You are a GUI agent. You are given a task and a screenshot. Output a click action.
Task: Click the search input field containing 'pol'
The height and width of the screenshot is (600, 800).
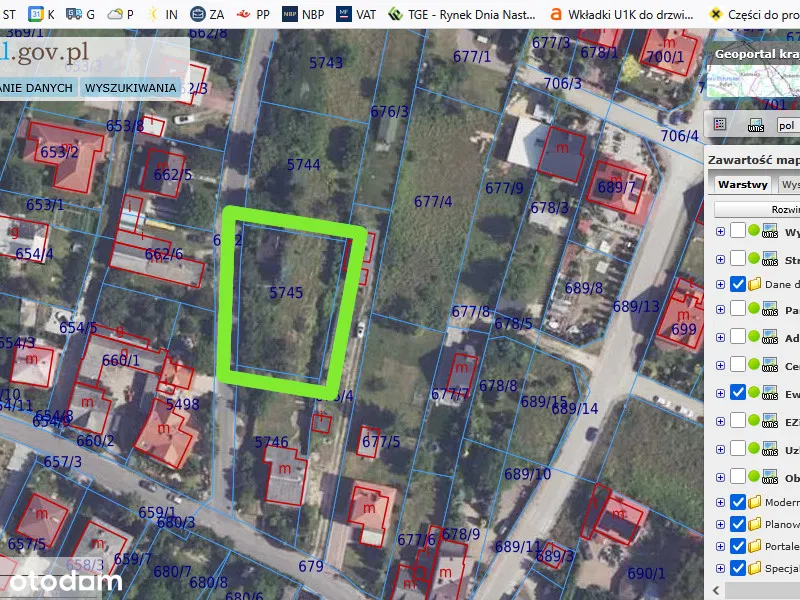(x=786, y=126)
